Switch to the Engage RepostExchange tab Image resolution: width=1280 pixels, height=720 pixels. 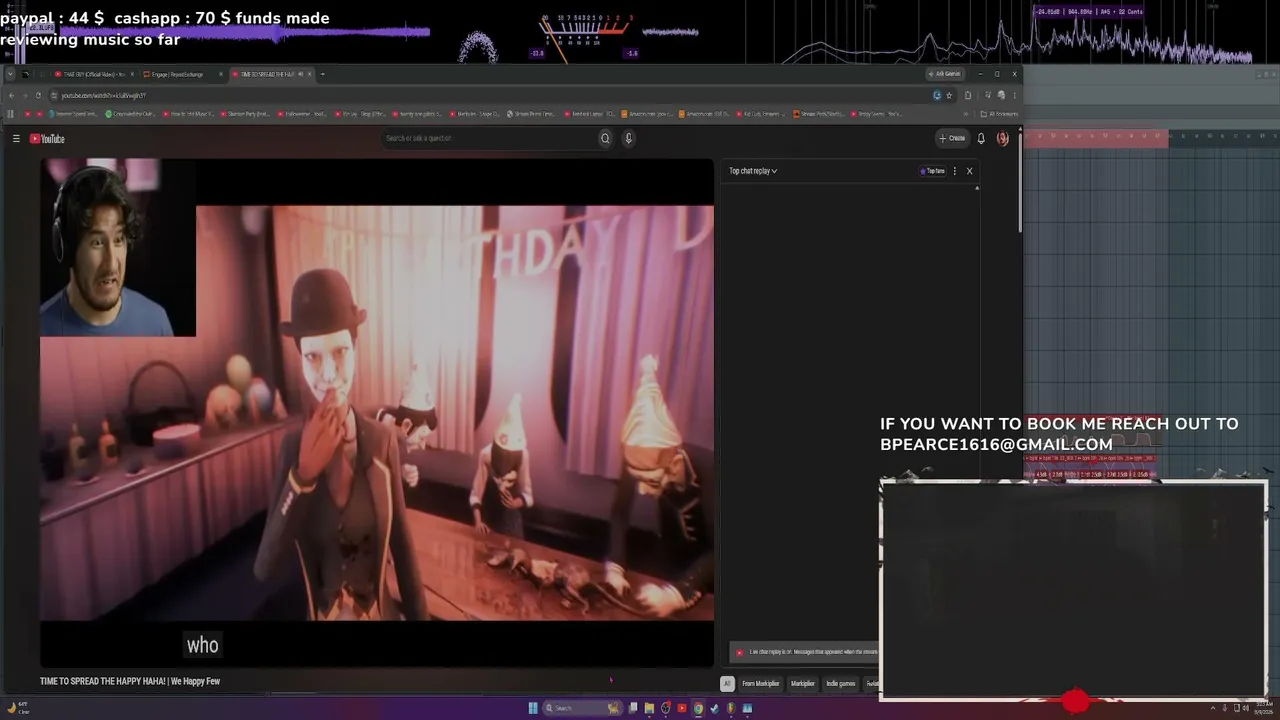click(184, 74)
